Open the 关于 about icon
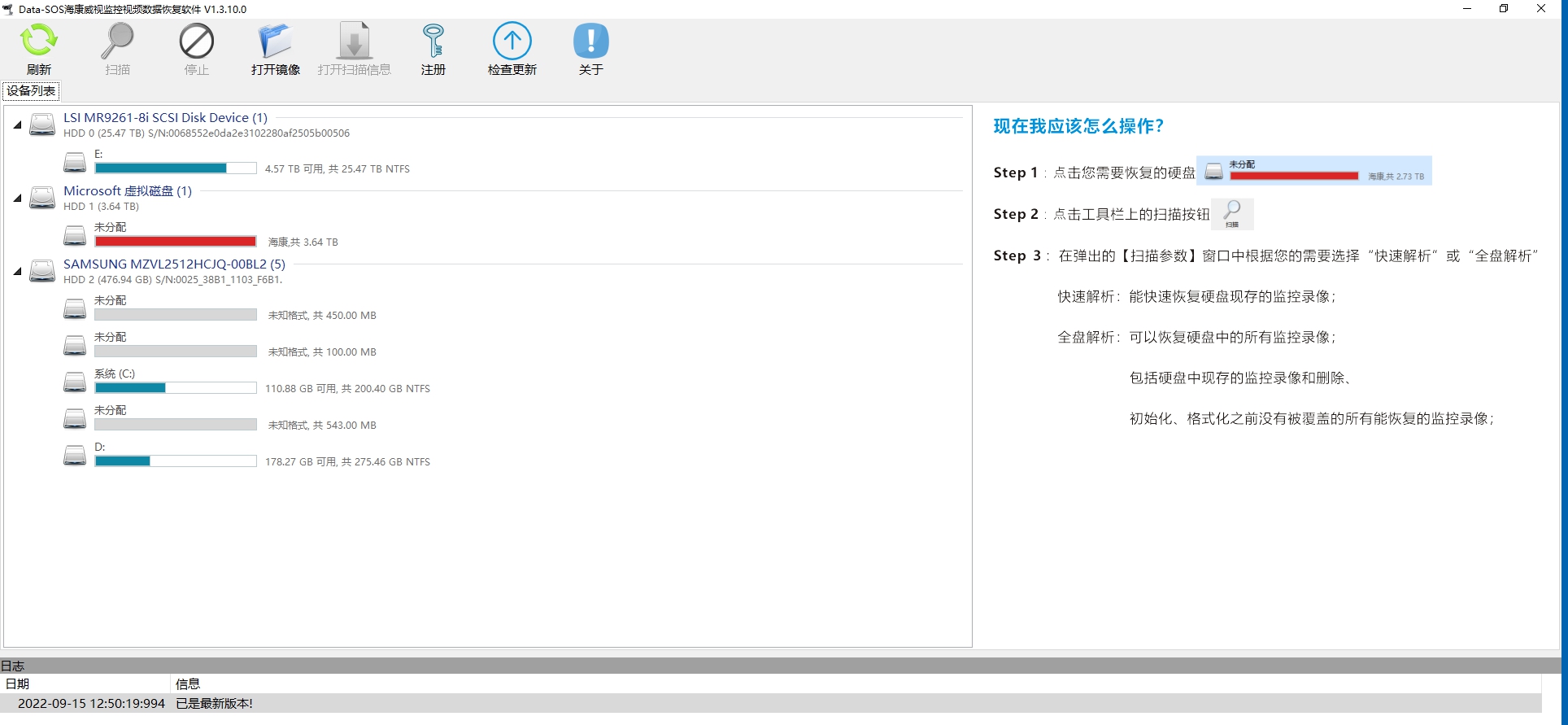Viewport: 1568px width, 725px height. (x=590, y=41)
